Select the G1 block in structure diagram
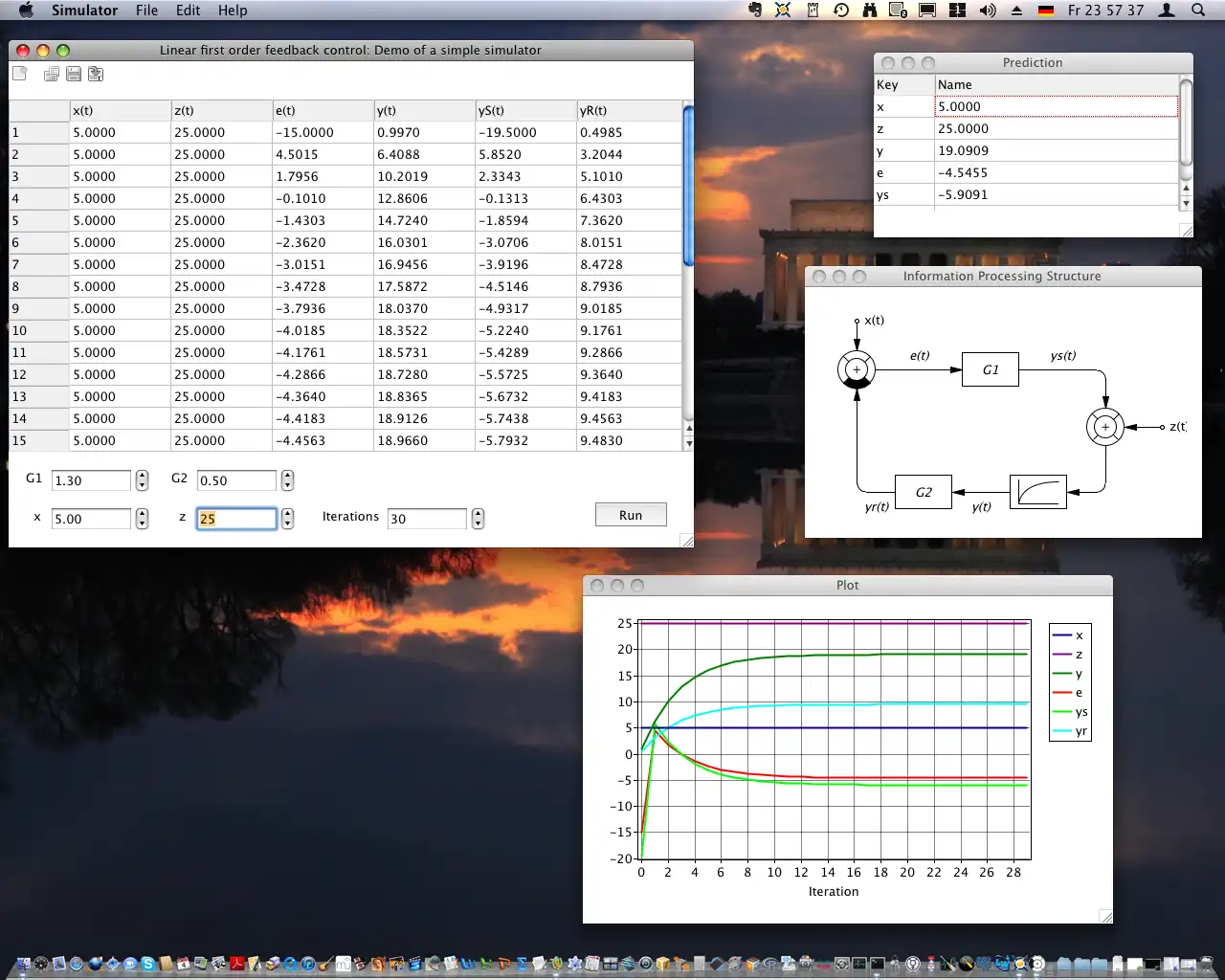 pyautogui.click(x=991, y=369)
